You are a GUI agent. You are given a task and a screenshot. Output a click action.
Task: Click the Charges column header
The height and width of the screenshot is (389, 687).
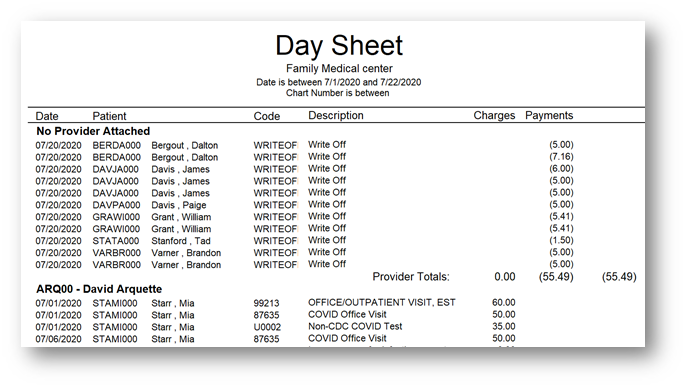tap(494, 115)
